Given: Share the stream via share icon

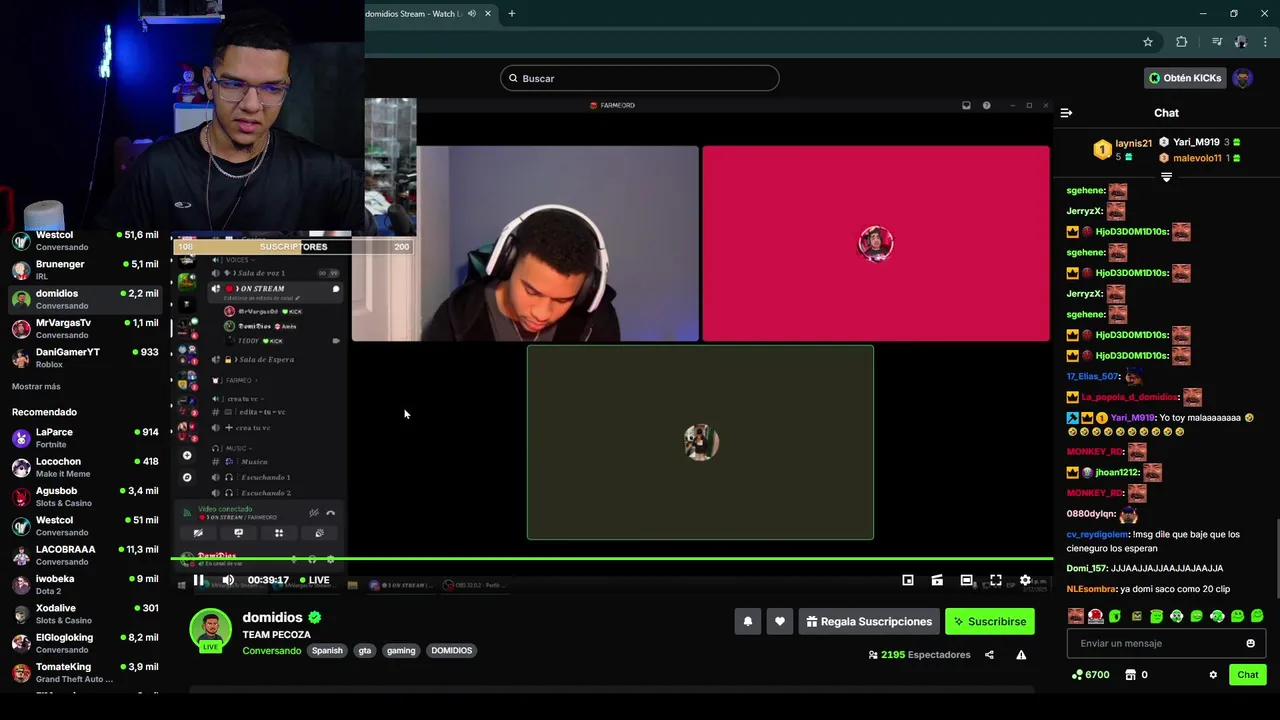Looking at the screenshot, I should tap(989, 655).
